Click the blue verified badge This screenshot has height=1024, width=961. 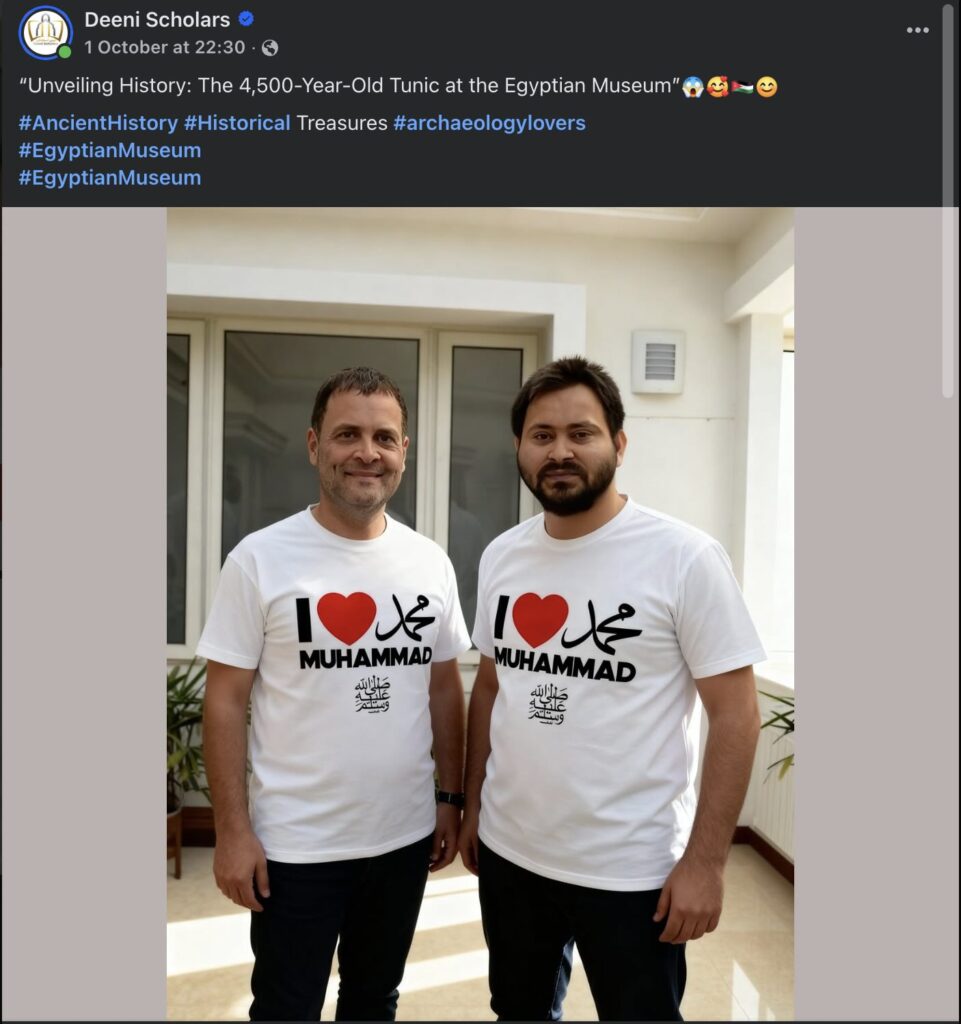tap(247, 19)
